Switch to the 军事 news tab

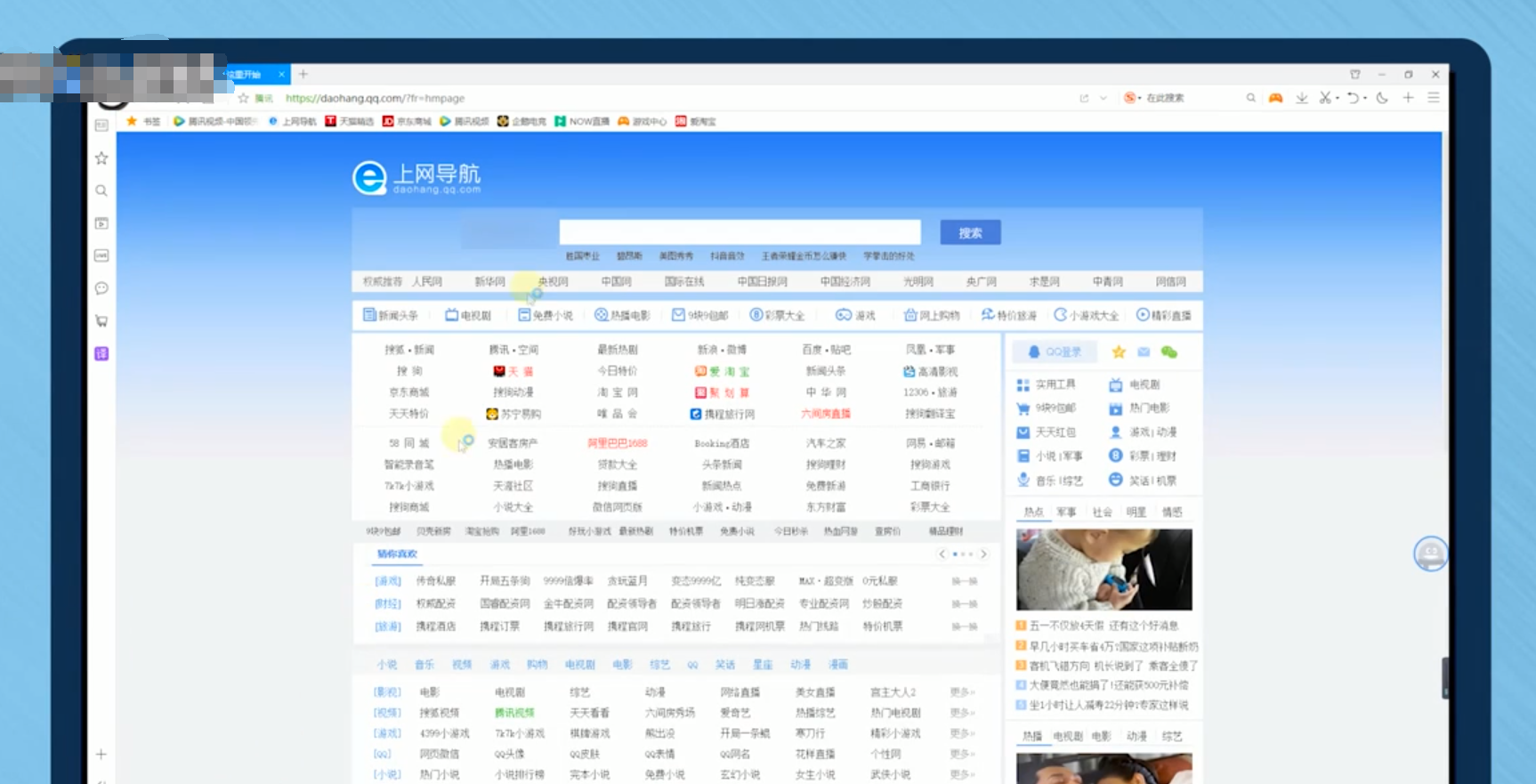click(1066, 513)
